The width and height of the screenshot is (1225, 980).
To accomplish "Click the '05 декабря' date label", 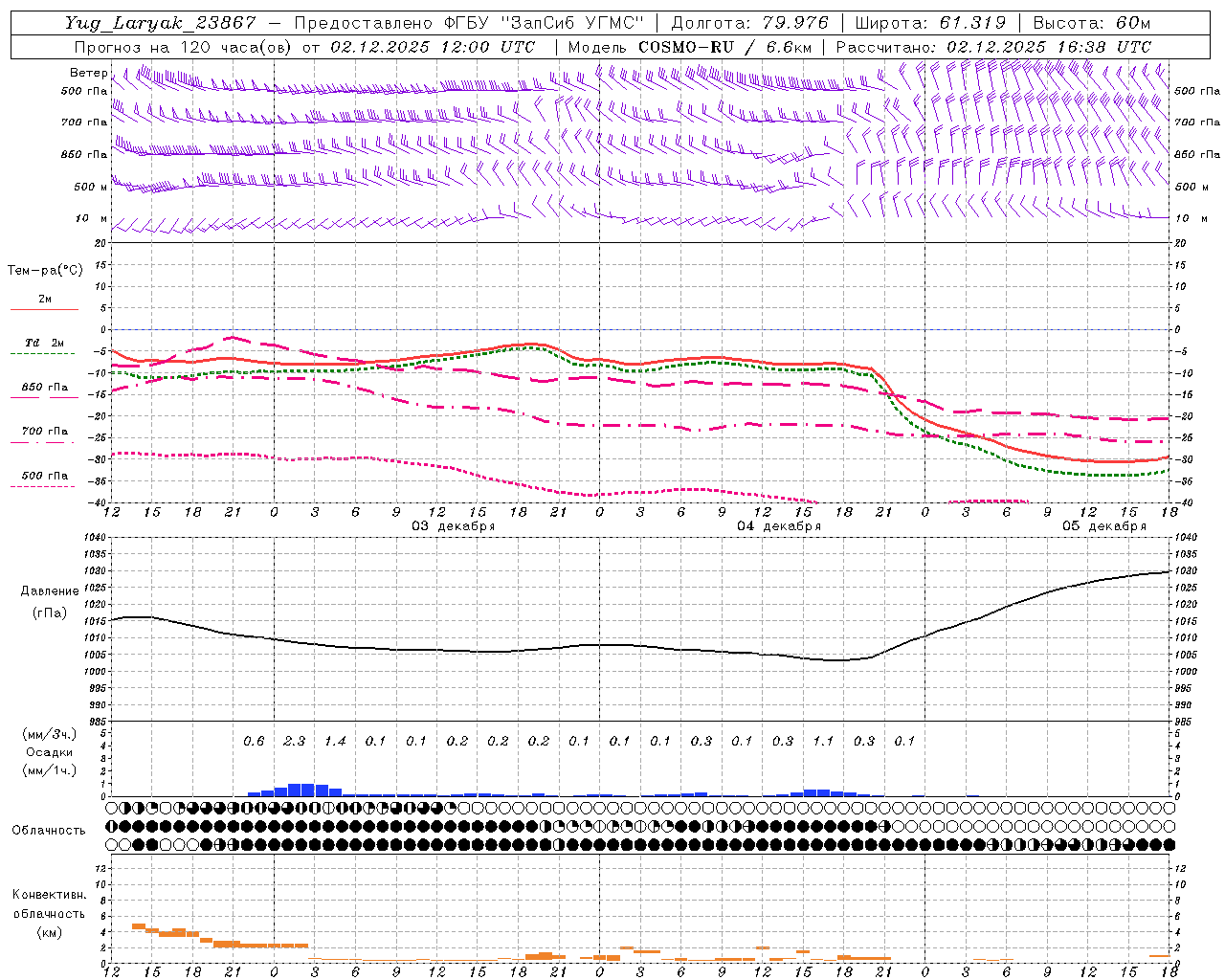I will point(1103,526).
